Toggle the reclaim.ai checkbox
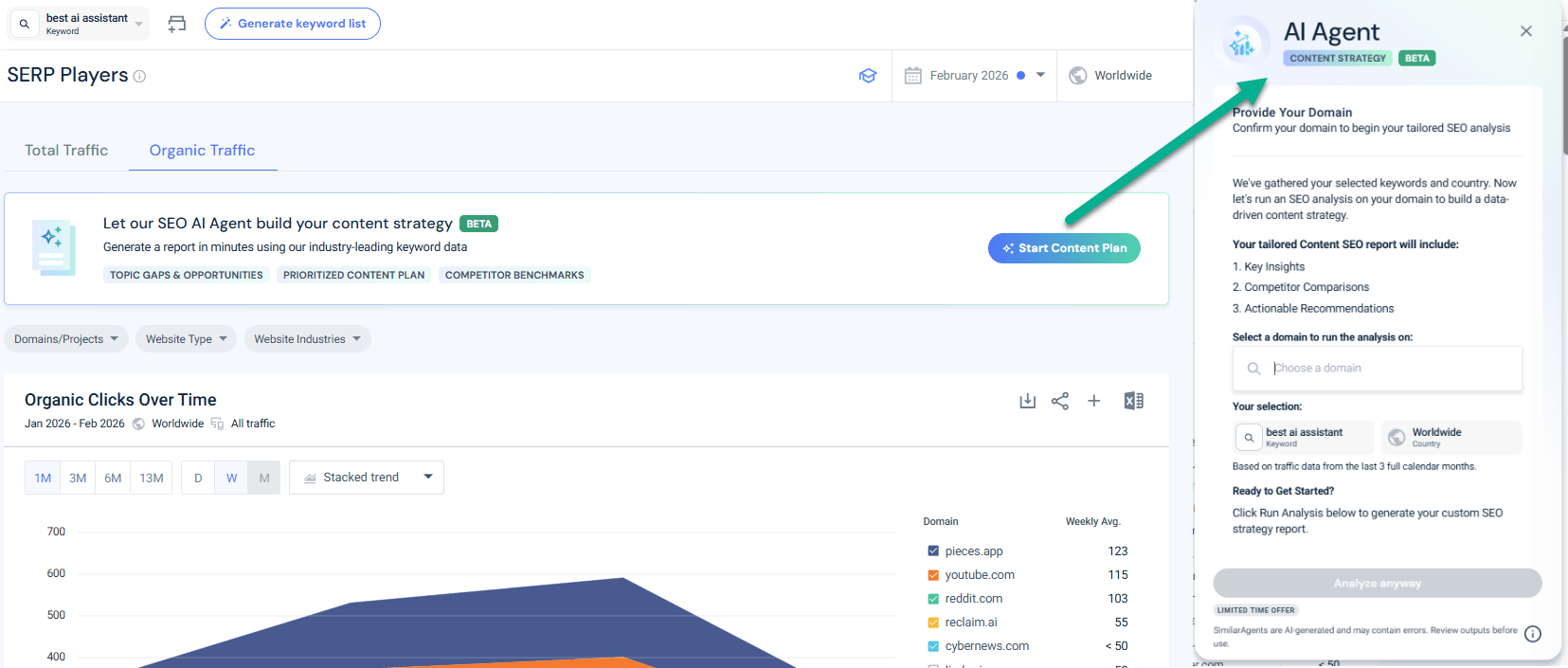This screenshot has width=1568, height=668. click(x=933, y=622)
